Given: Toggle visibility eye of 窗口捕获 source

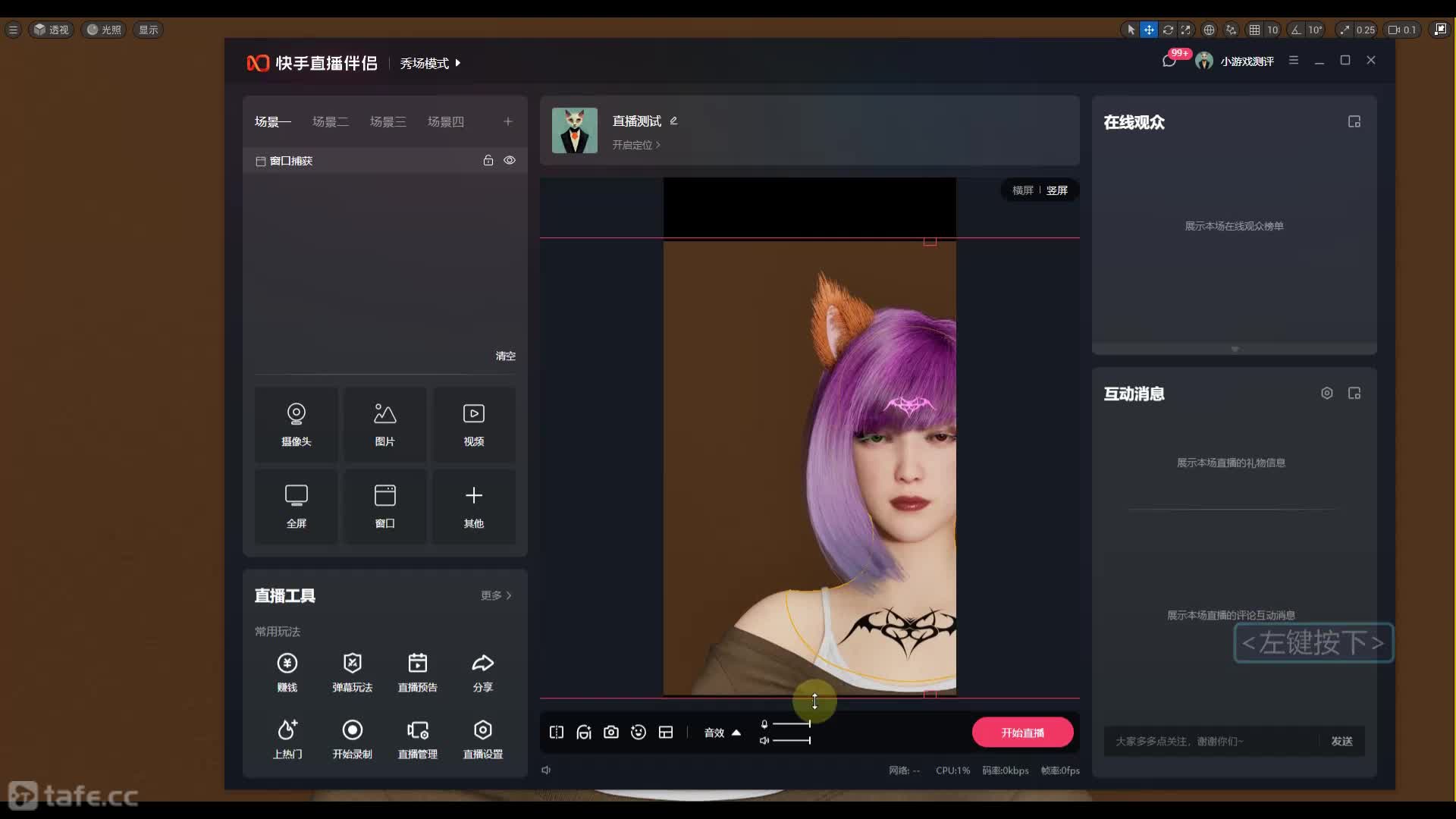Looking at the screenshot, I should point(510,161).
